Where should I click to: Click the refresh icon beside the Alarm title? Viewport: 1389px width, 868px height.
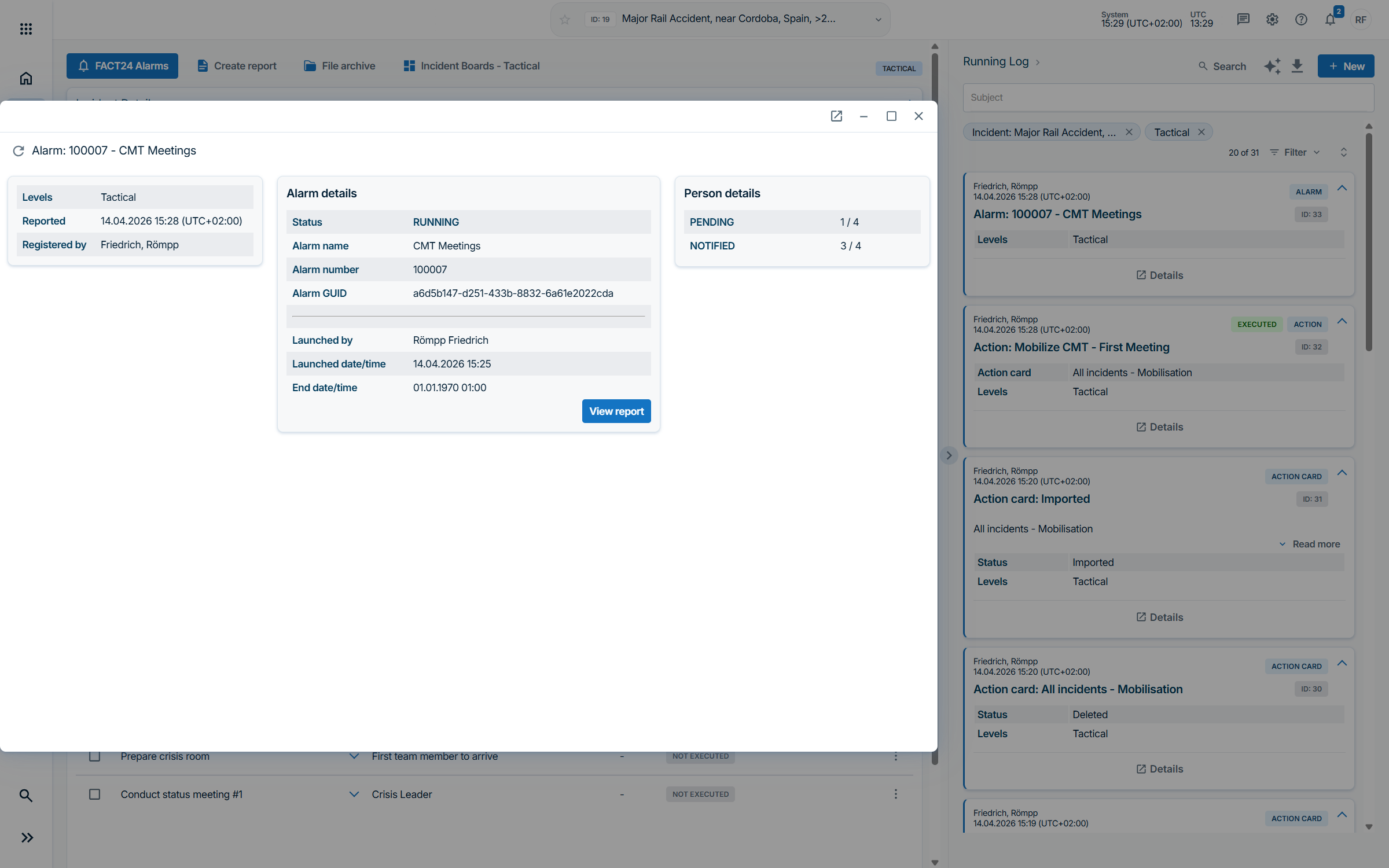click(x=19, y=151)
